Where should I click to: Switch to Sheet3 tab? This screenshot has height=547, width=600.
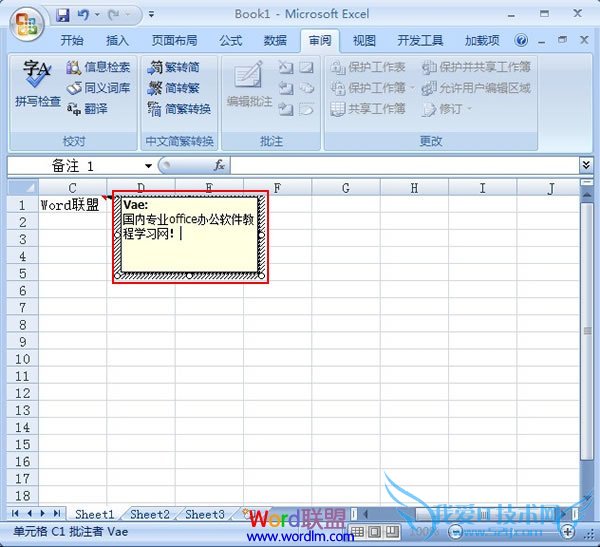click(205, 514)
